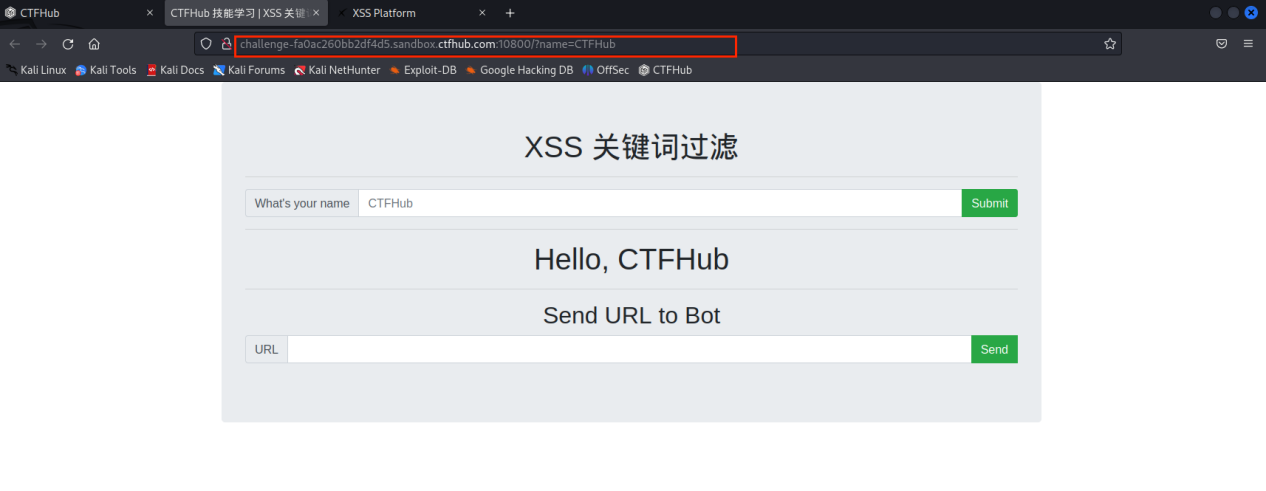Click the What's your name label
The height and width of the screenshot is (491, 1266).
point(302,203)
